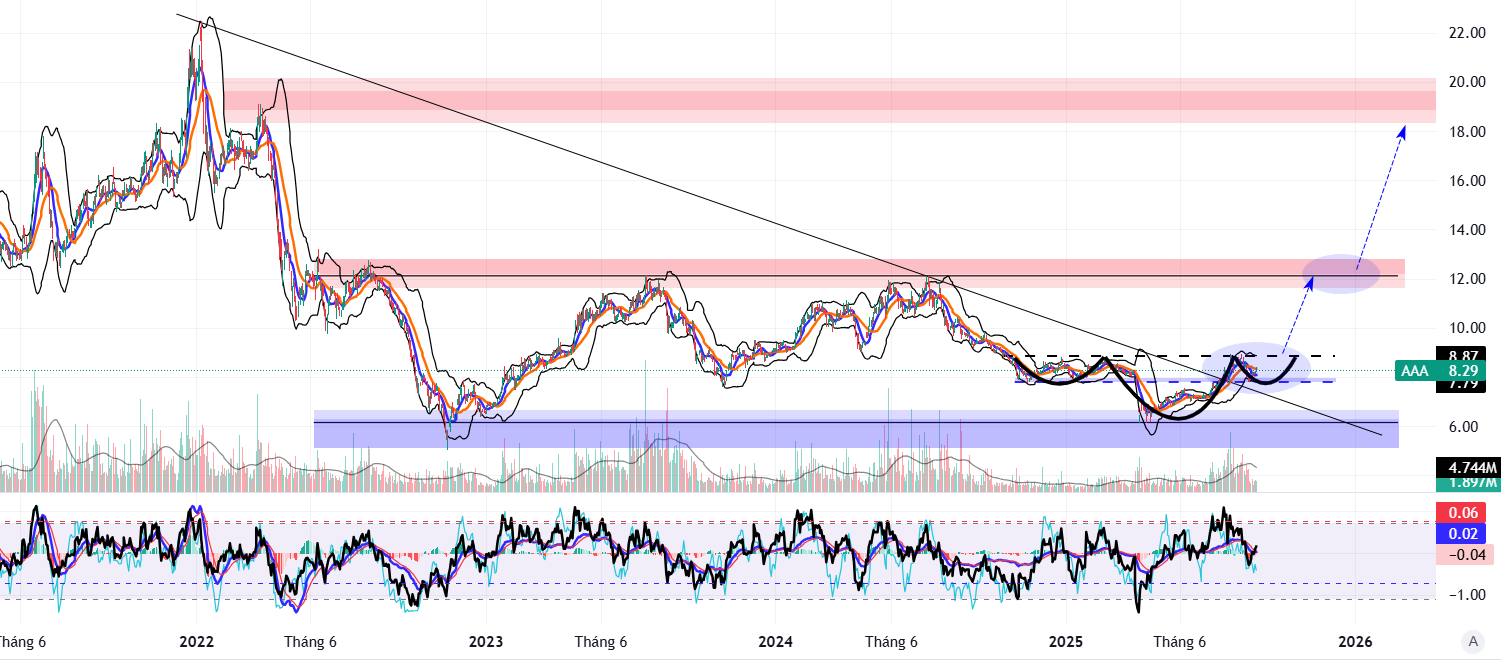Select the upper ellipse near 12.00
This screenshot has height=669, width=1501.
click(x=1342, y=274)
